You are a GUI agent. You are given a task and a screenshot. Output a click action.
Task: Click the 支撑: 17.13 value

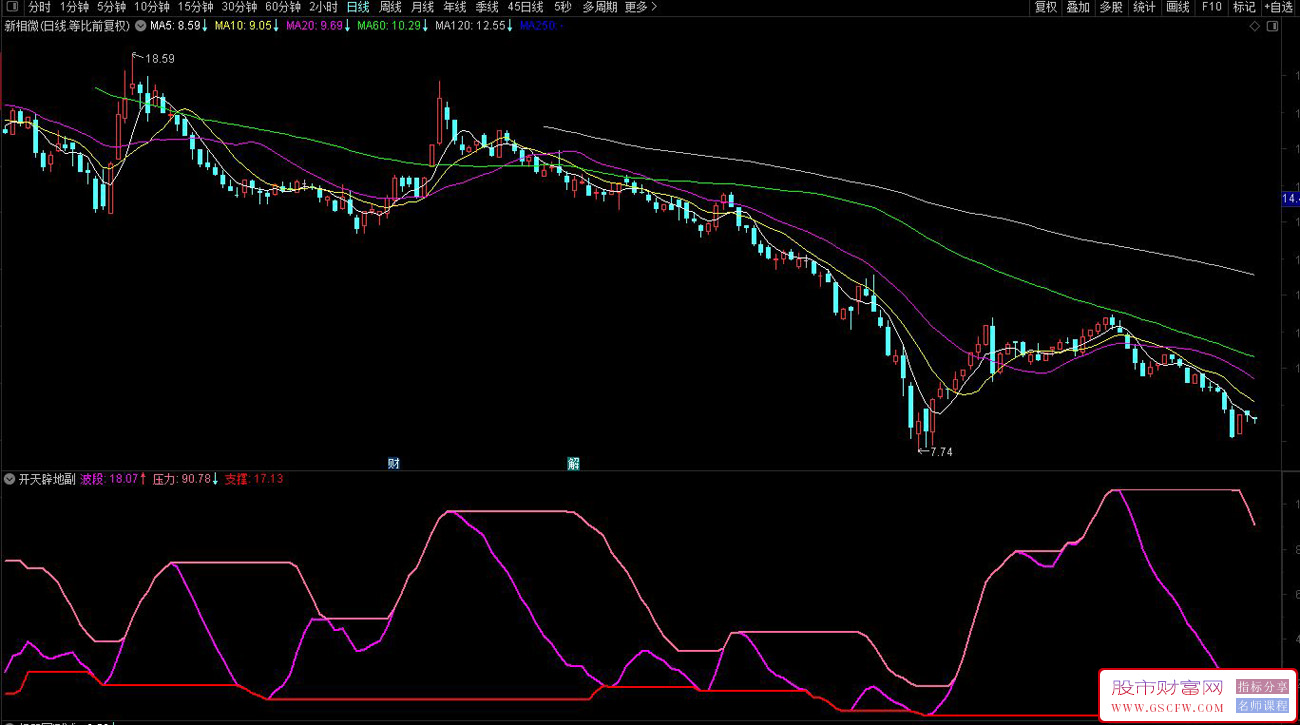pyautogui.click(x=254, y=479)
